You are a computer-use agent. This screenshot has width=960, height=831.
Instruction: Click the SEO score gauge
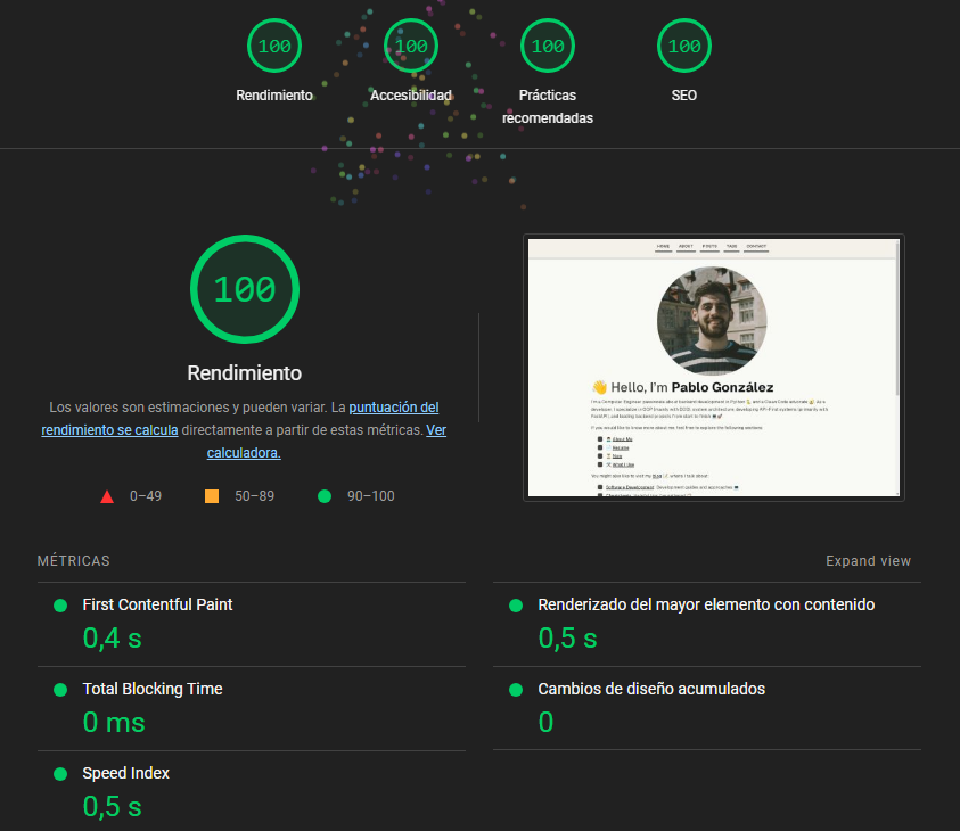click(684, 45)
